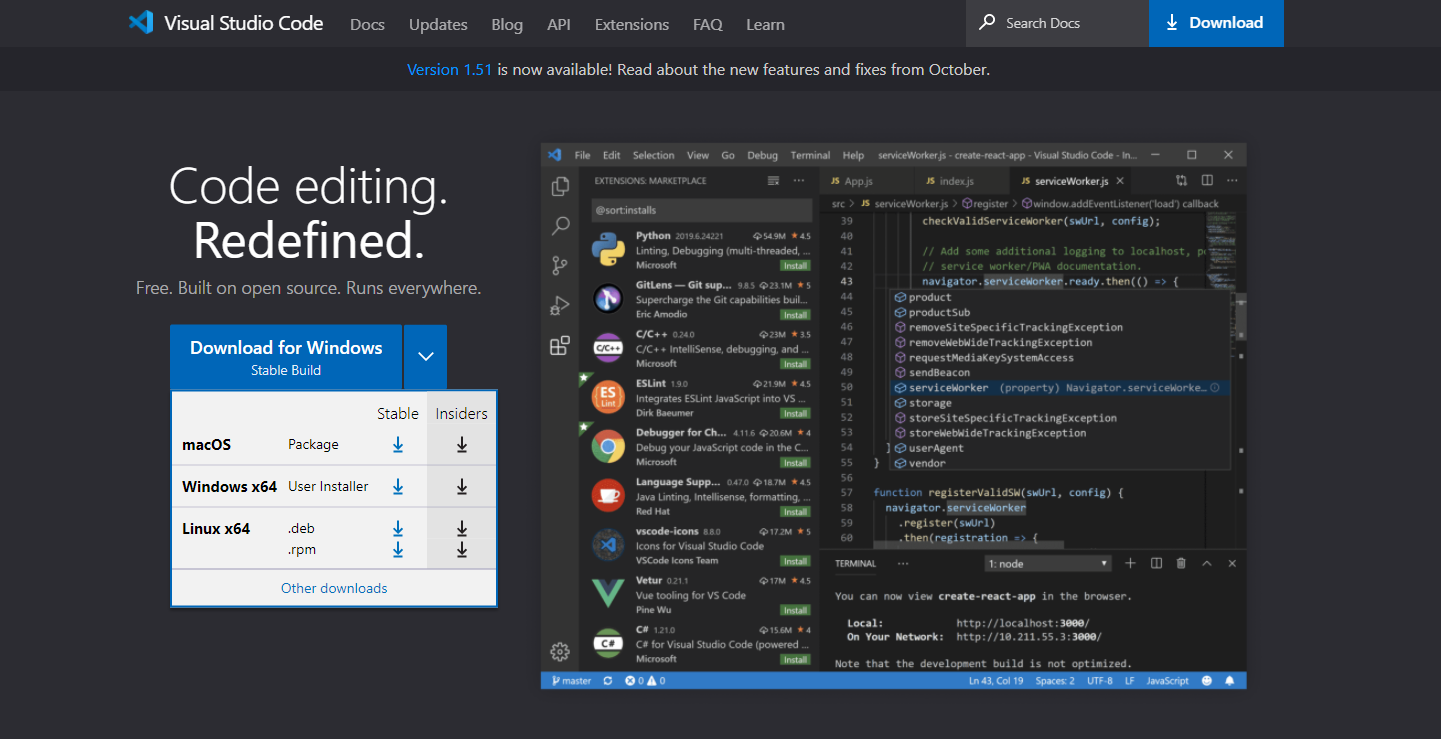
Task: Click the Download for Windows Stable Build button
Action: tap(286, 357)
